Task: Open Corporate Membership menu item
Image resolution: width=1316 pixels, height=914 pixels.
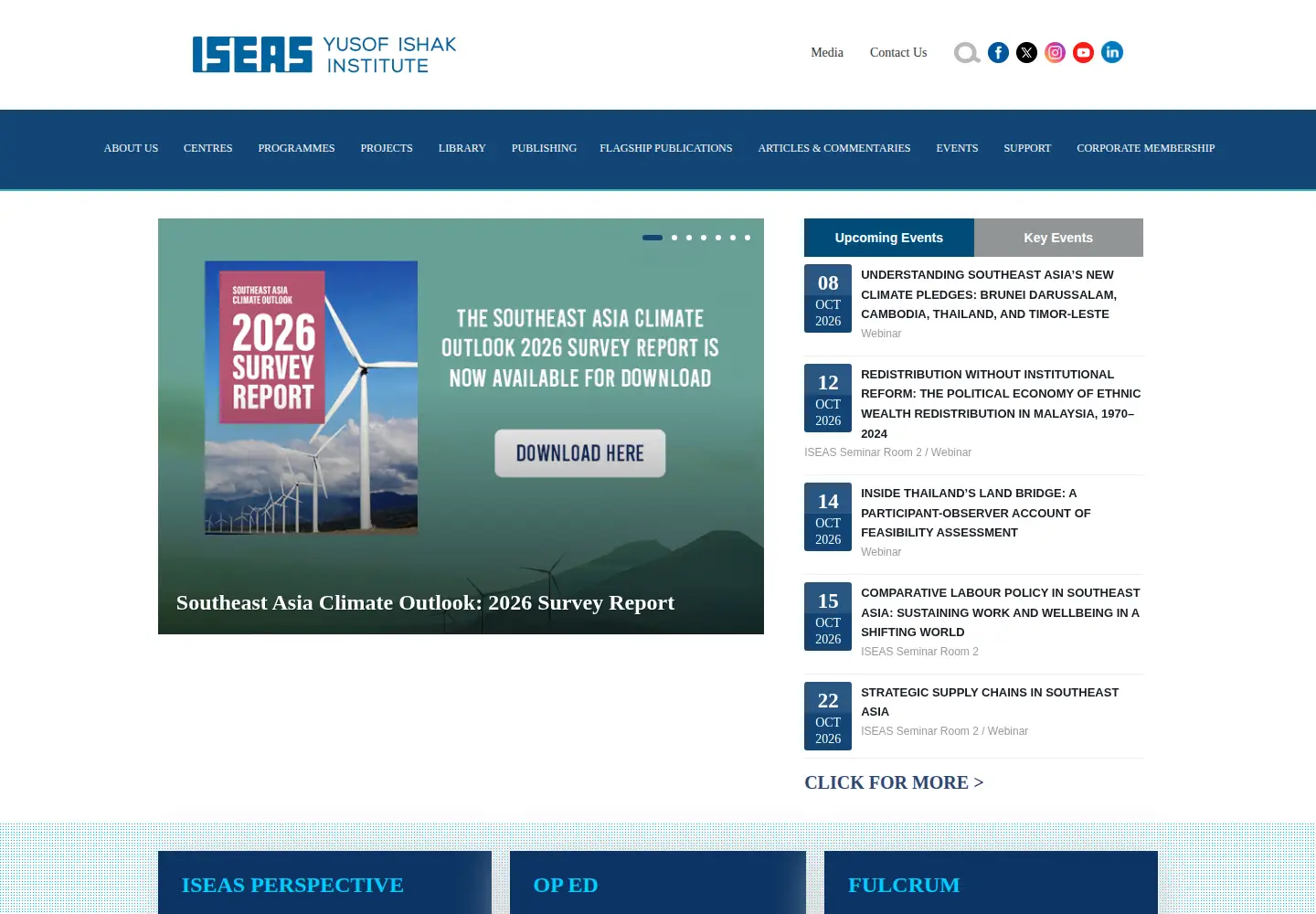Action: click(x=1146, y=148)
